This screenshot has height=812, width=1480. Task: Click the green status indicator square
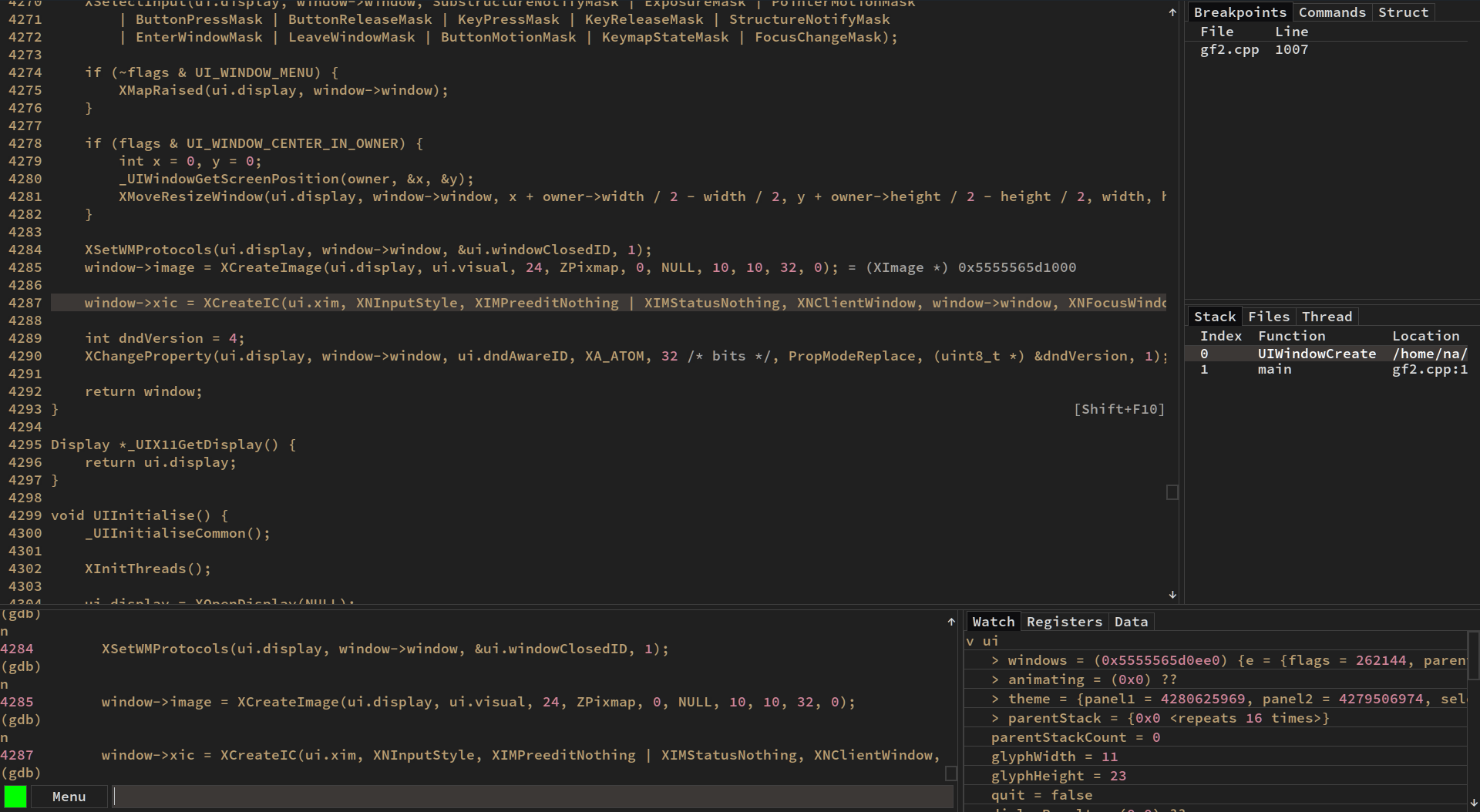(x=15, y=797)
